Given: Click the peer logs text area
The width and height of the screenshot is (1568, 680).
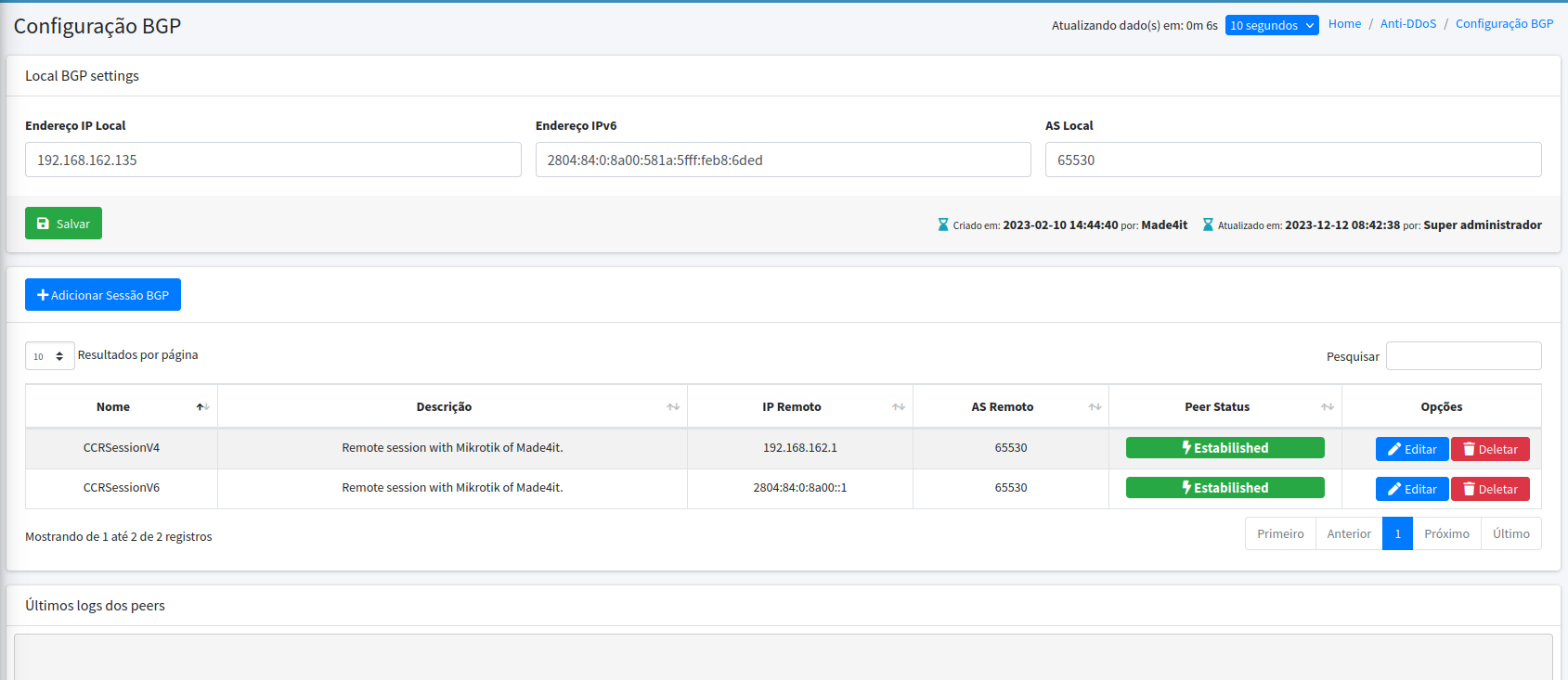Looking at the screenshot, I should [x=784, y=657].
